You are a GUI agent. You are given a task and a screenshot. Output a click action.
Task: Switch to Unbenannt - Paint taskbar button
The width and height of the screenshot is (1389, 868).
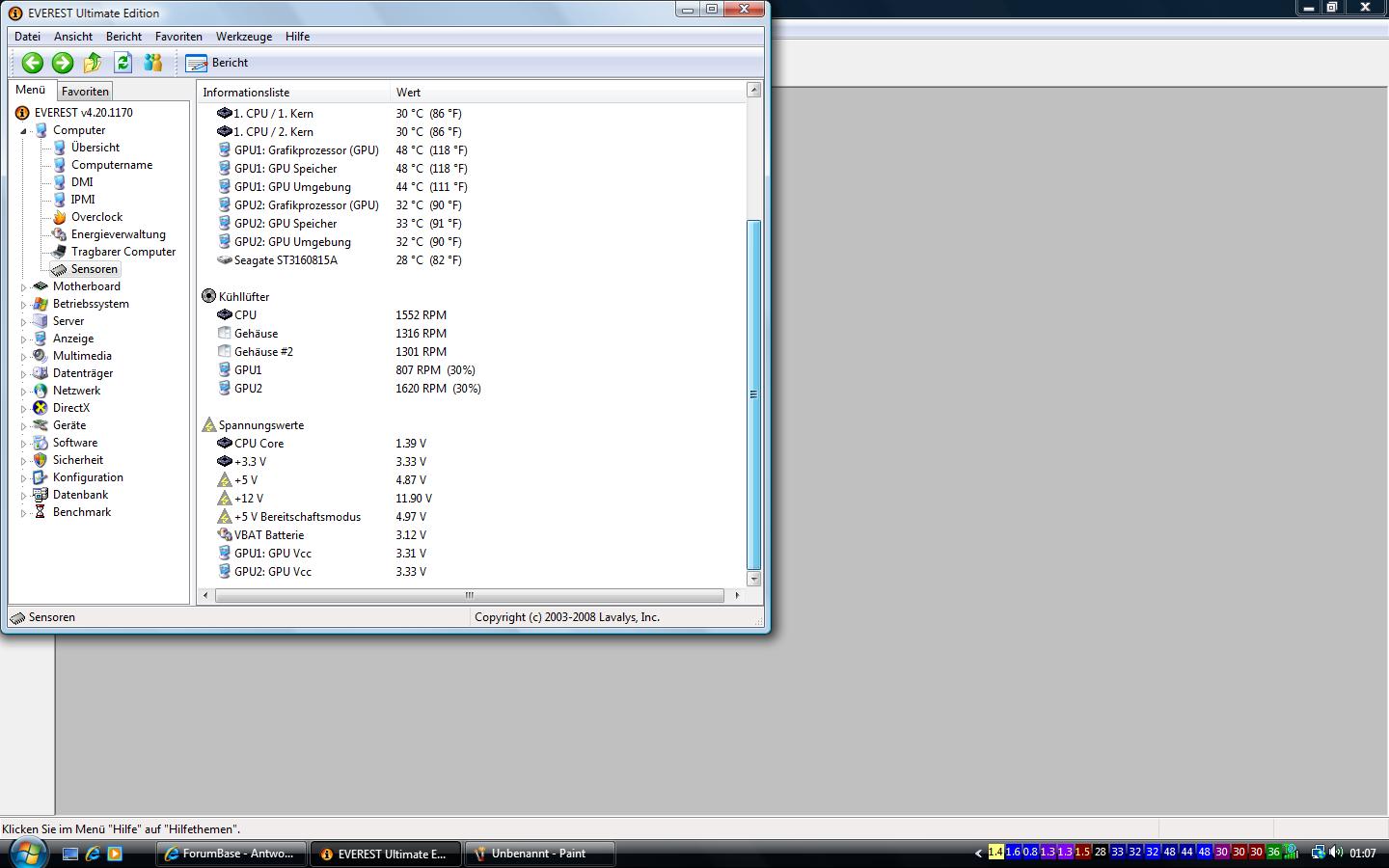pyautogui.click(x=540, y=854)
